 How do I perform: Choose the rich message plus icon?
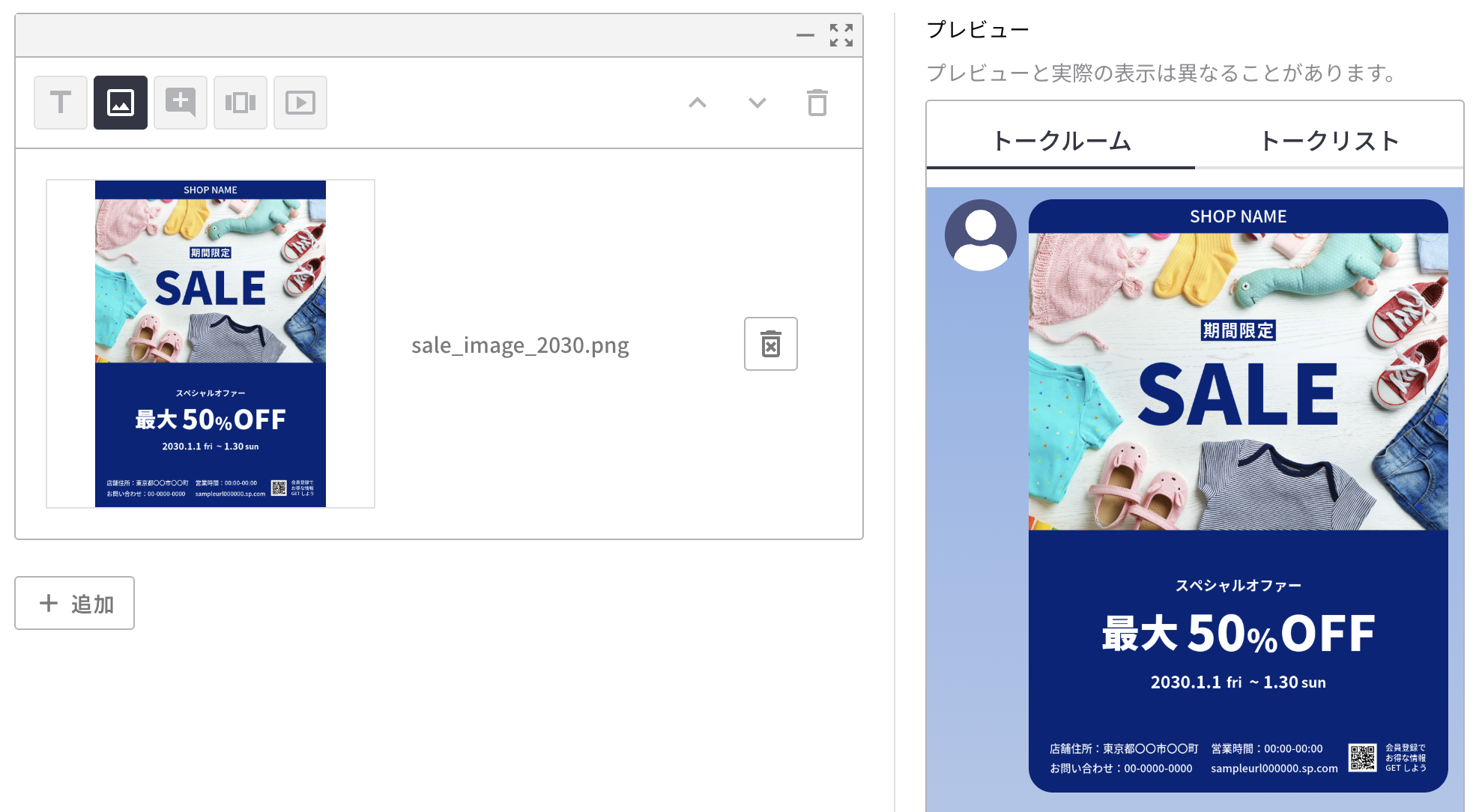pos(181,103)
